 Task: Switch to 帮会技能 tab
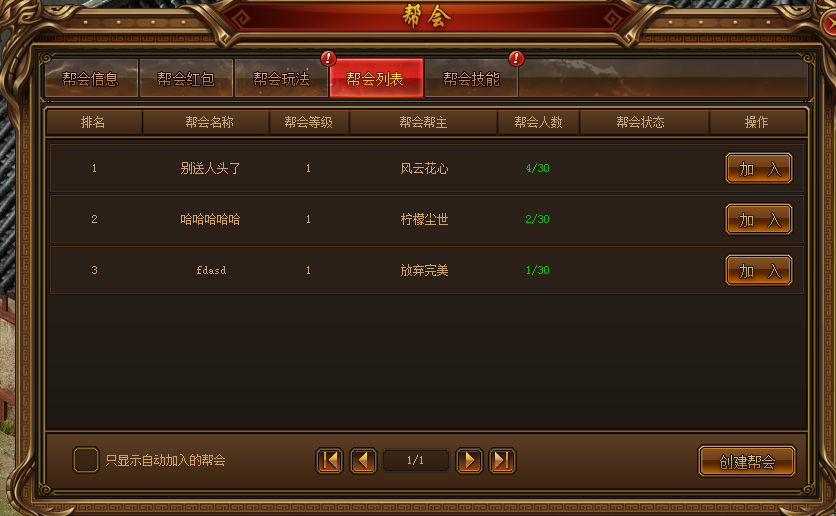pyautogui.click(x=471, y=79)
